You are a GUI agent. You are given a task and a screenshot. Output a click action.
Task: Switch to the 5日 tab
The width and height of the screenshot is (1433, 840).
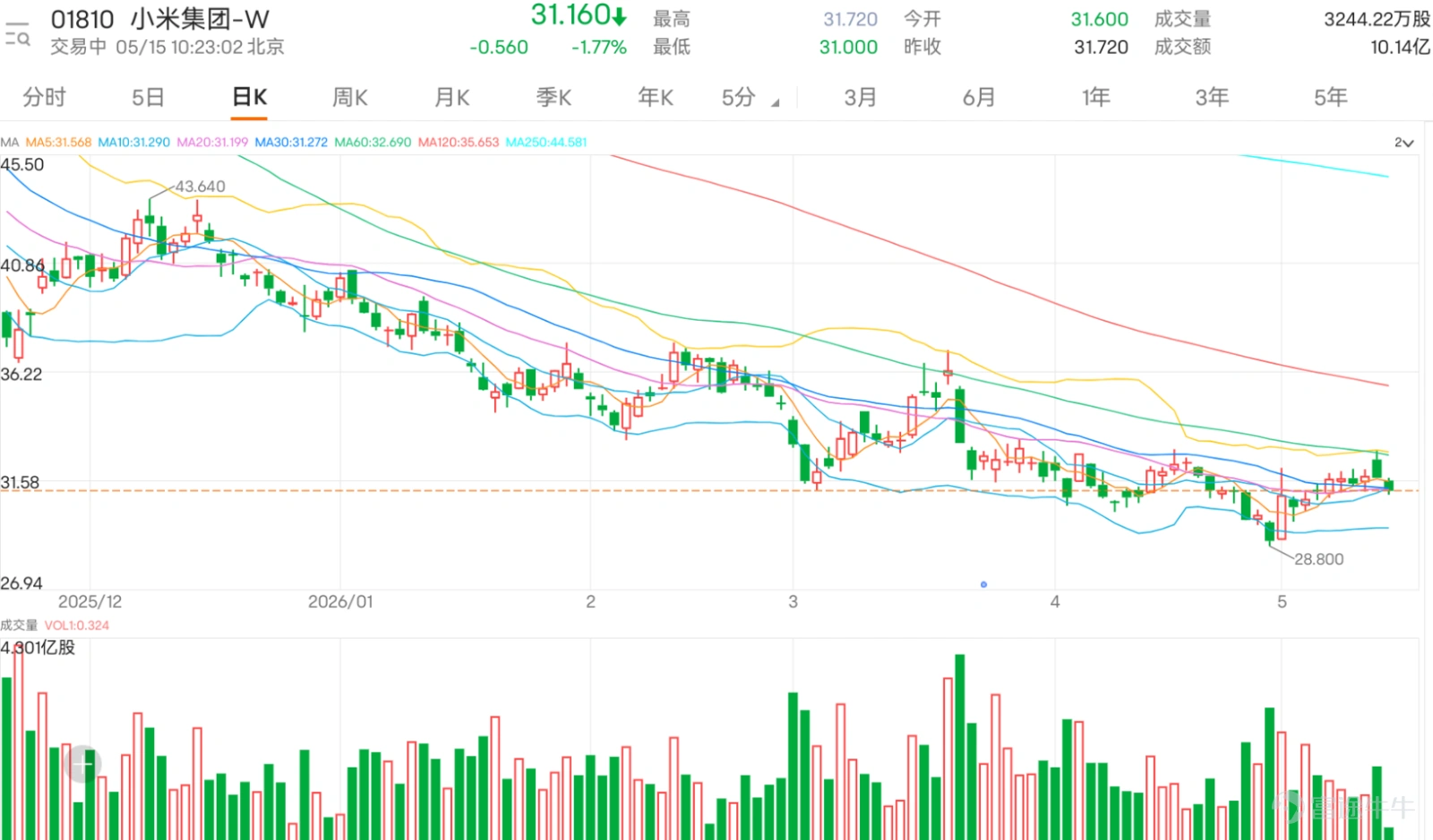[x=148, y=97]
